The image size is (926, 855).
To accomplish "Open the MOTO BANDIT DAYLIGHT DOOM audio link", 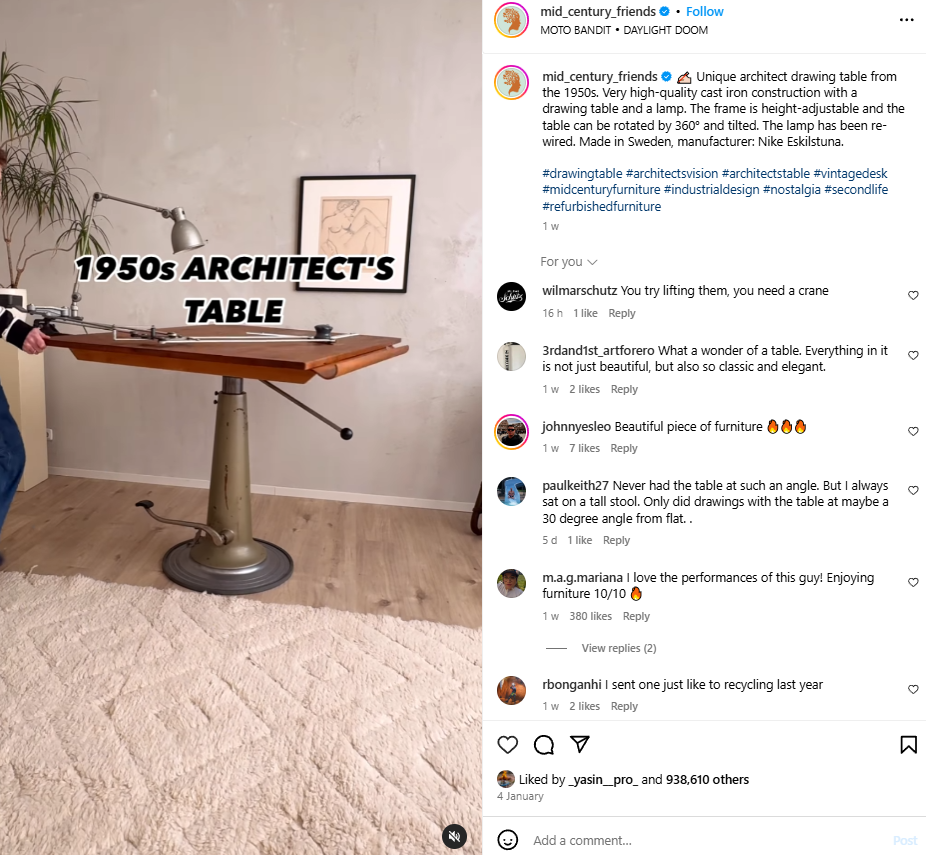I will tap(624, 30).
